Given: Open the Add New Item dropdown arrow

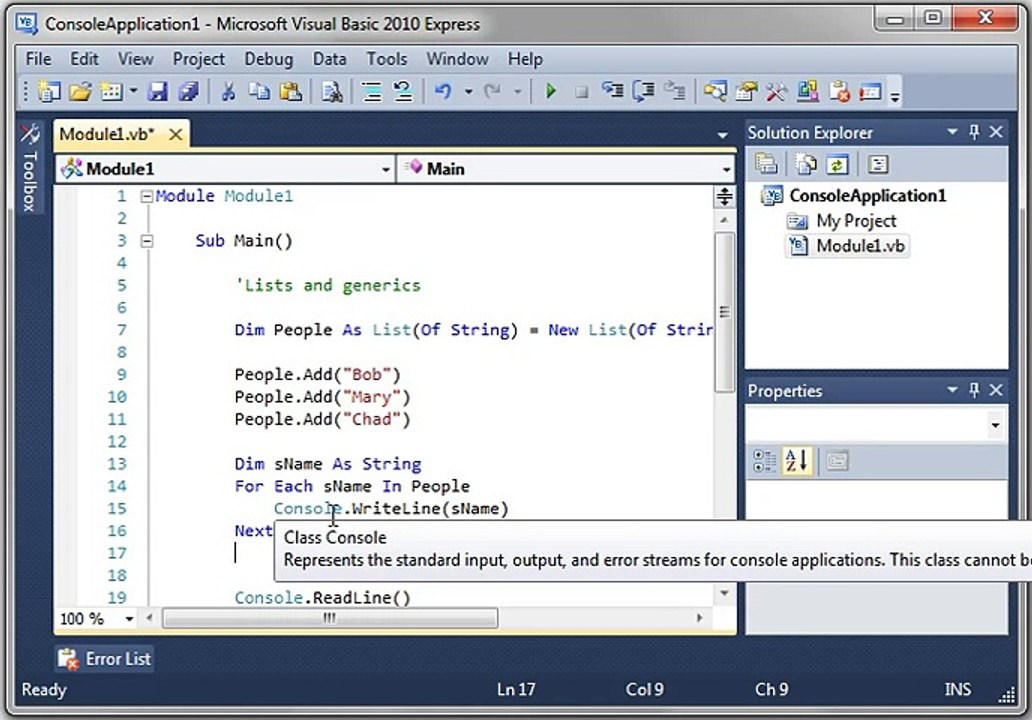Looking at the screenshot, I should click(x=133, y=91).
